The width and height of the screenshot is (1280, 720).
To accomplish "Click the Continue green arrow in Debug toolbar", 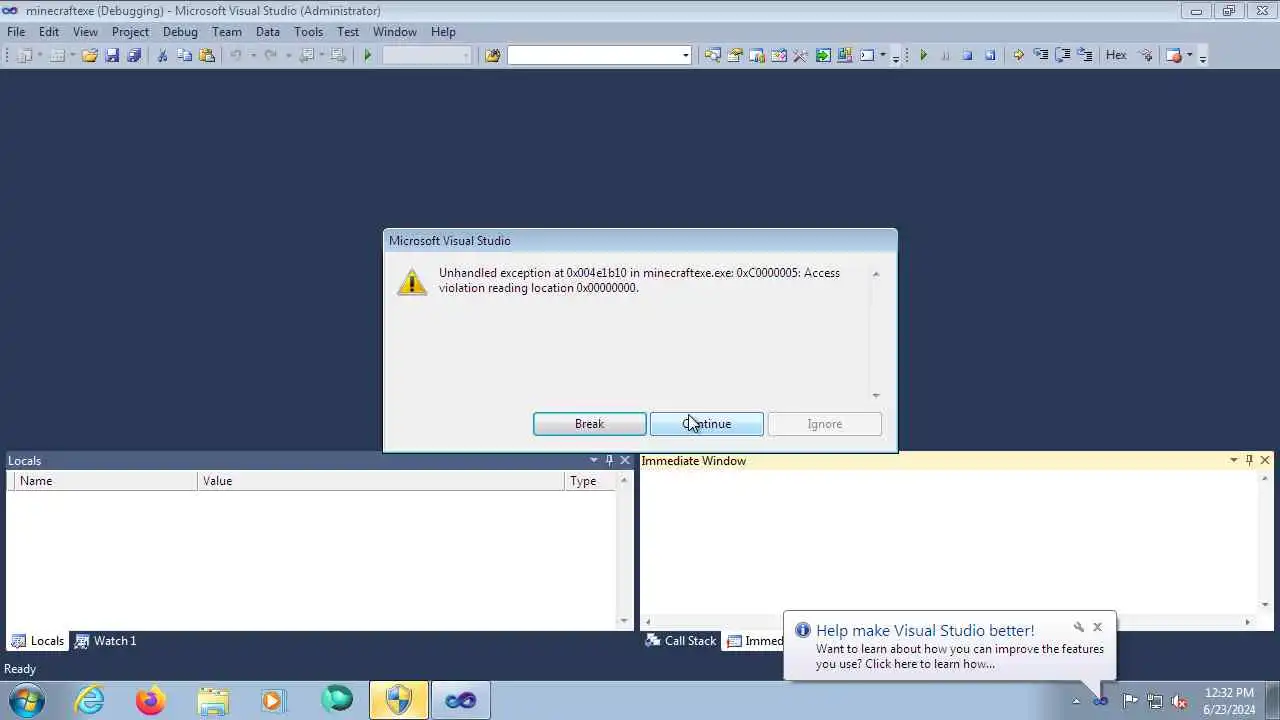I will click(x=923, y=55).
